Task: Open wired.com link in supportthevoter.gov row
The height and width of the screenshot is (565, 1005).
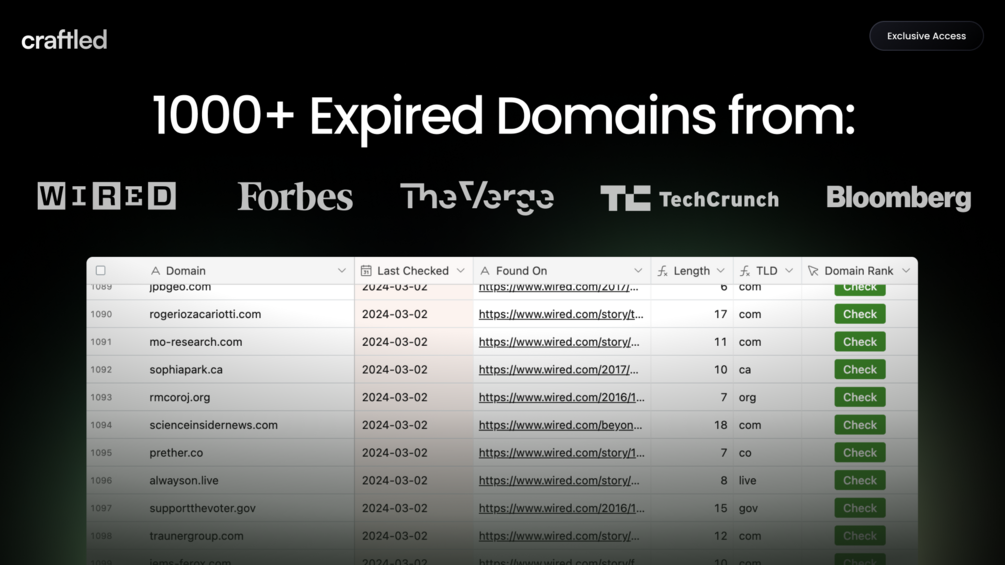Action: tap(561, 508)
